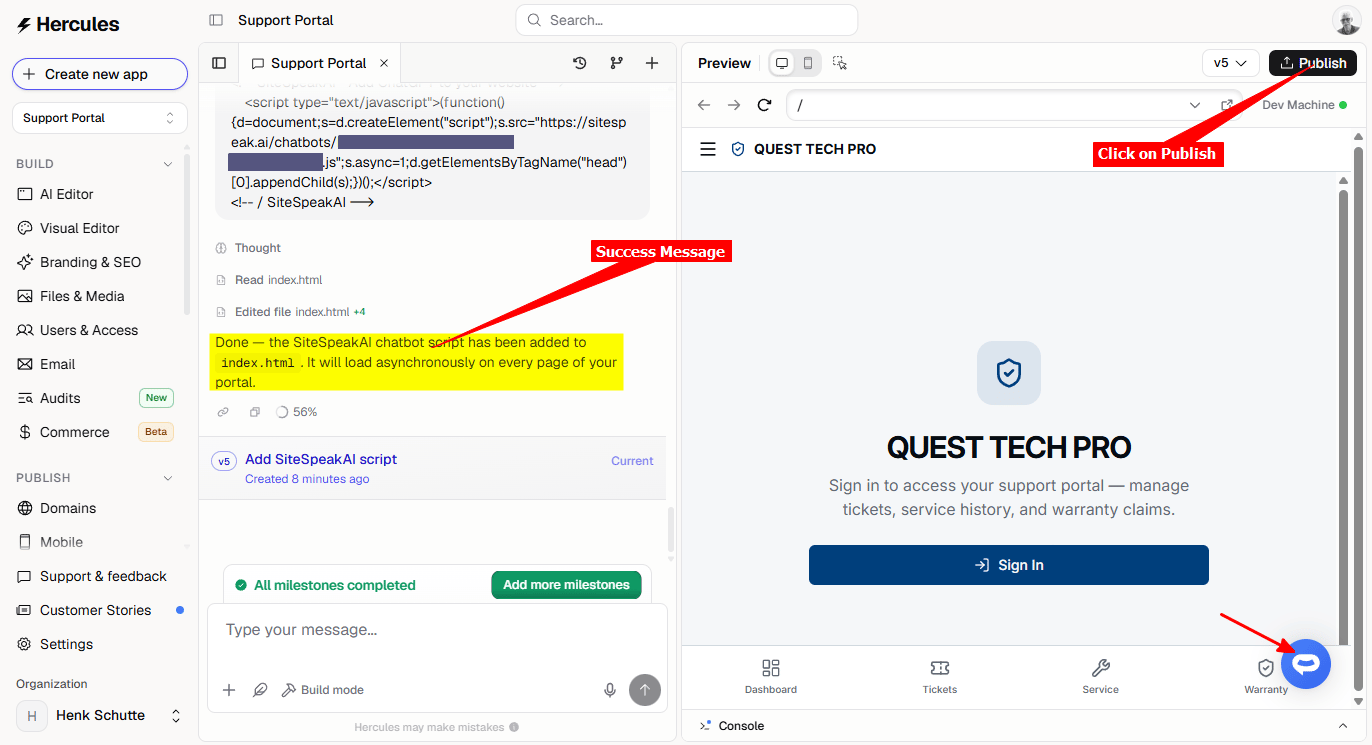Activate the element selector cursor icon in Preview
The height and width of the screenshot is (745, 1372).
(x=840, y=63)
